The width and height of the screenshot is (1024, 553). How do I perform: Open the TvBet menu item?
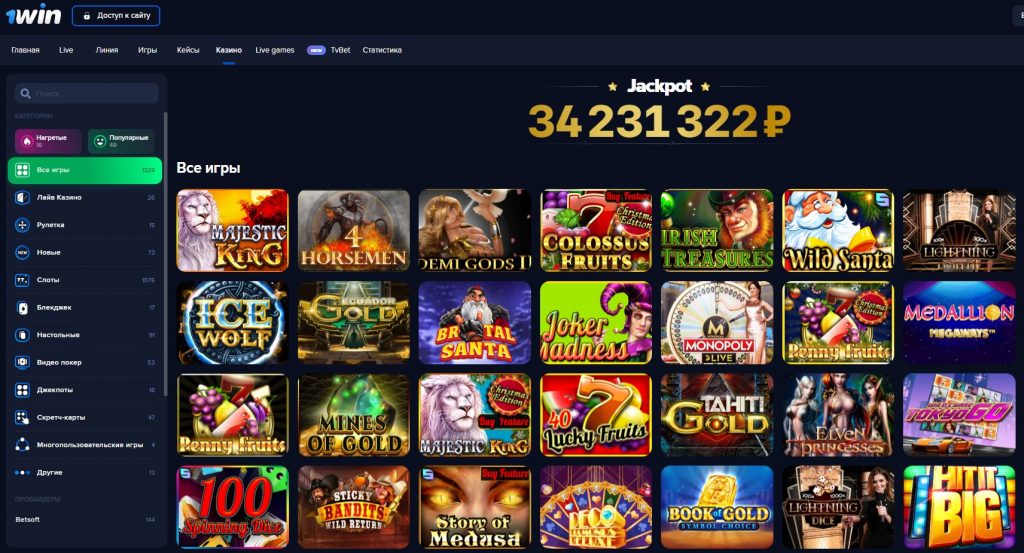(x=340, y=50)
